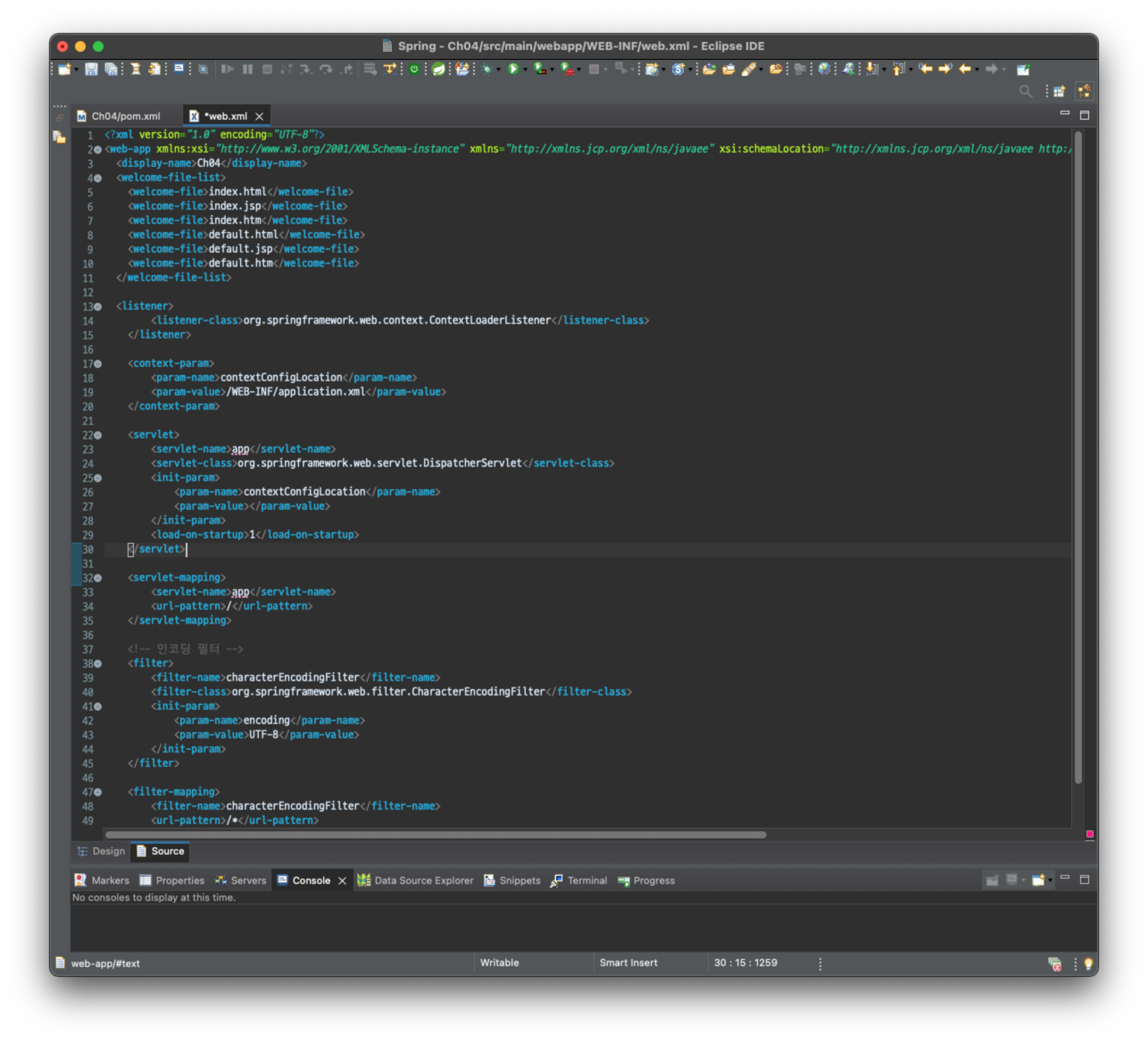Fold the filter-mapping element marker
Viewport: 1148px width, 1042px height.
click(98, 792)
